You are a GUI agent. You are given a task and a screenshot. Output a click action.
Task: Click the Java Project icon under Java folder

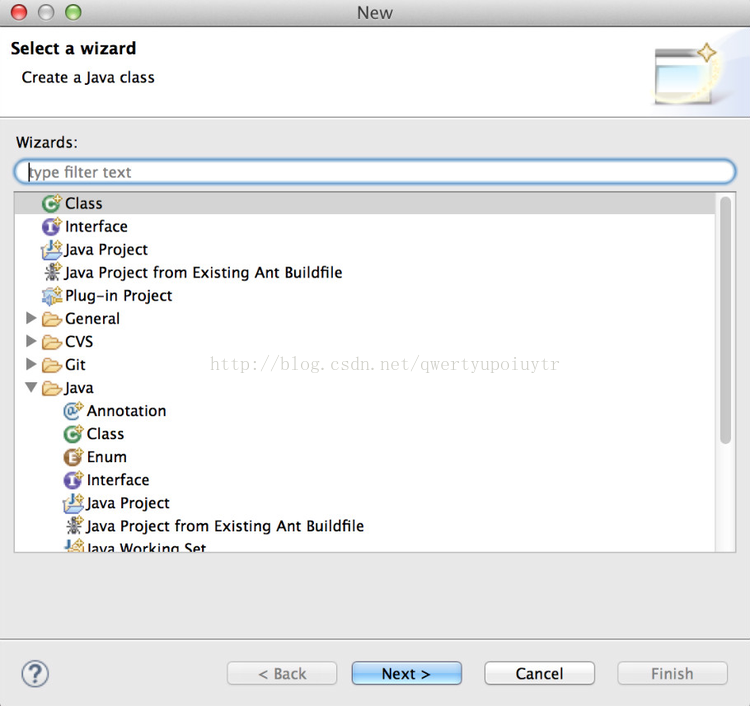[73, 503]
